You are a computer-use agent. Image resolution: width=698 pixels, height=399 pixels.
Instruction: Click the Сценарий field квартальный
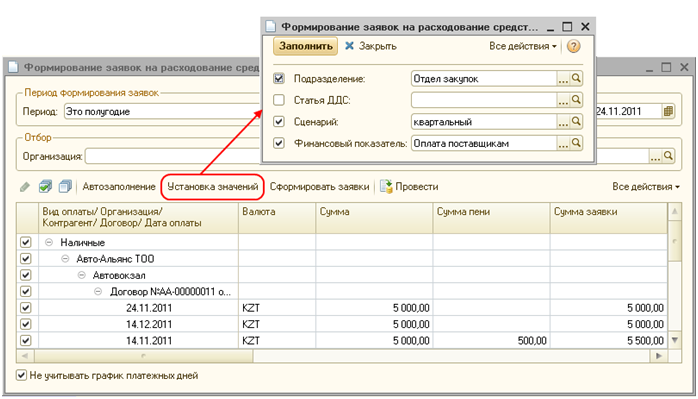(484, 122)
